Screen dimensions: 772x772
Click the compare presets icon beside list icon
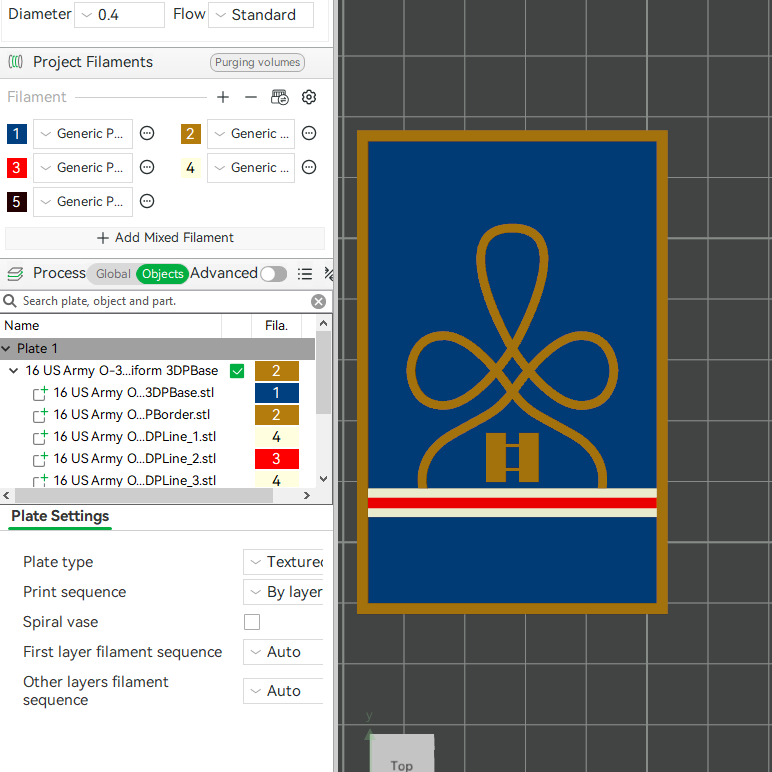click(x=328, y=273)
